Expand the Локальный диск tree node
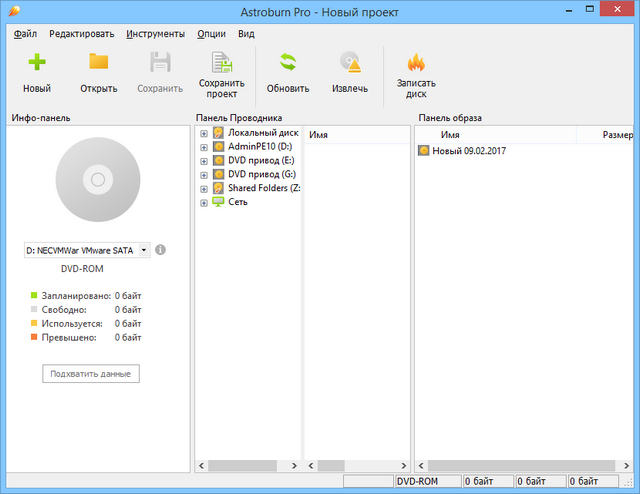 204,133
